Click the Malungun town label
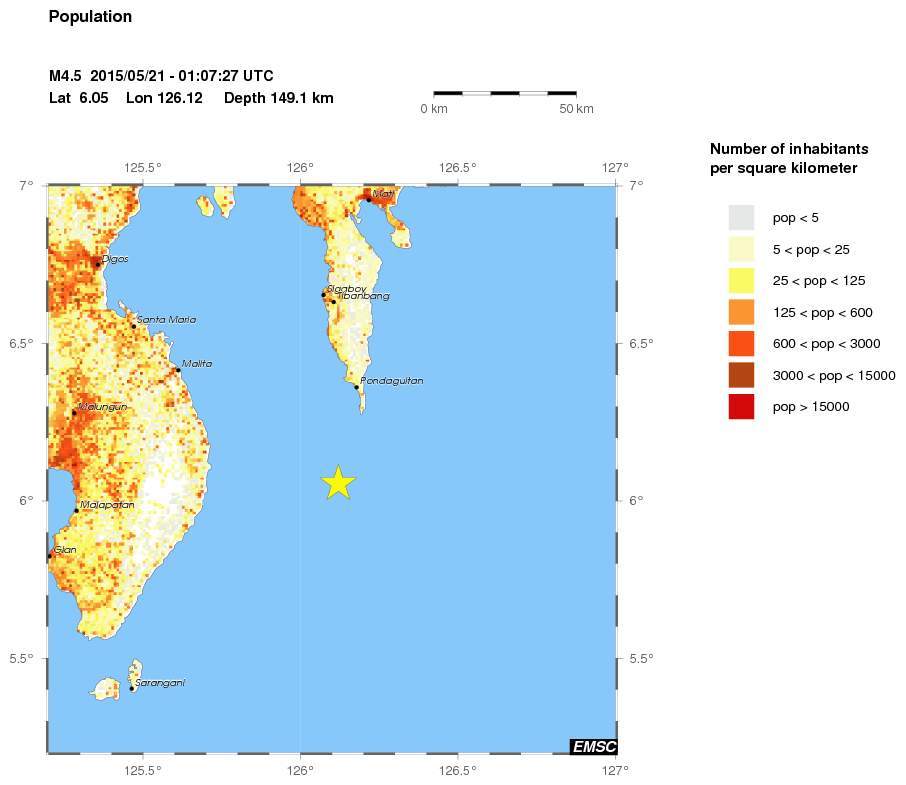906x785 pixels. 103,408
